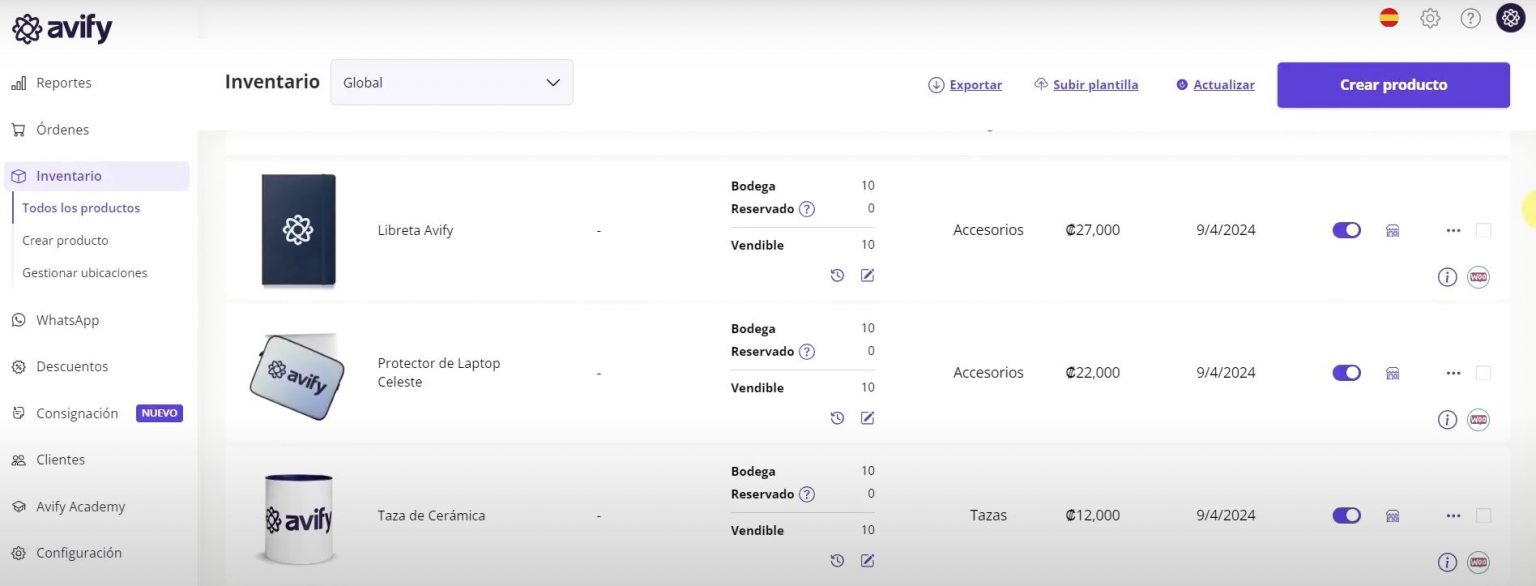Image resolution: width=1536 pixels, height=586 pixels.
Task: Click the Crear producto button
Action: click(x=1392, y=84)
